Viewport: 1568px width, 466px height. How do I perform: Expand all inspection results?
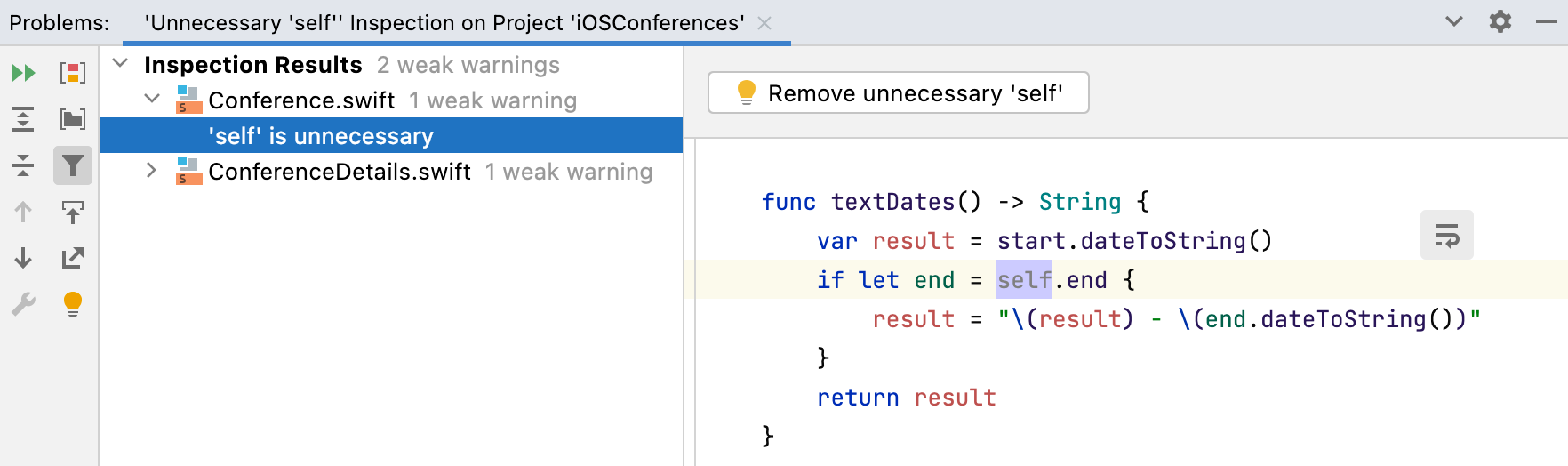click(23, 119)
